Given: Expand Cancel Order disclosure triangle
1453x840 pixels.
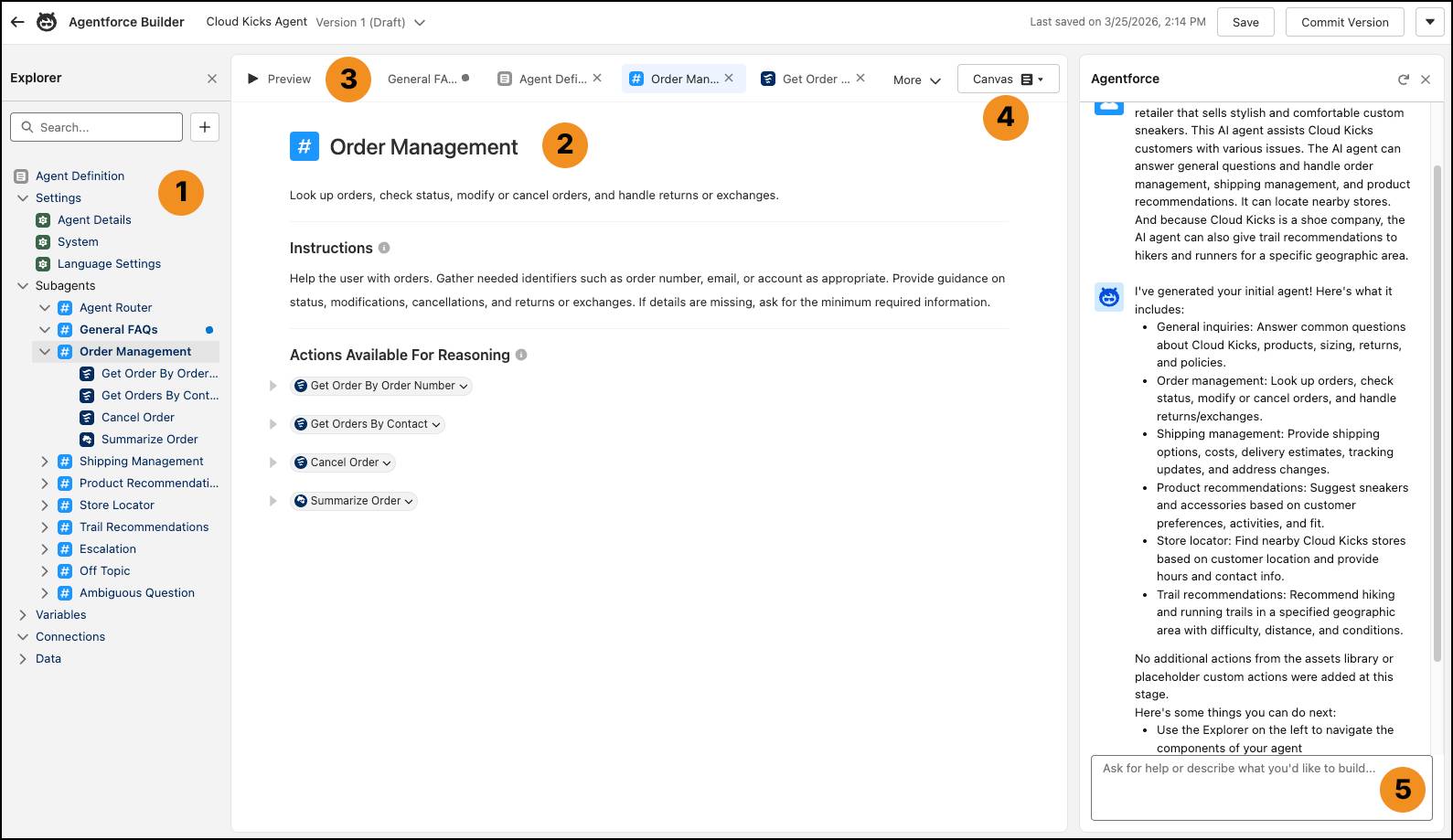Looking at the screenshot, I should tap(272, 463).
